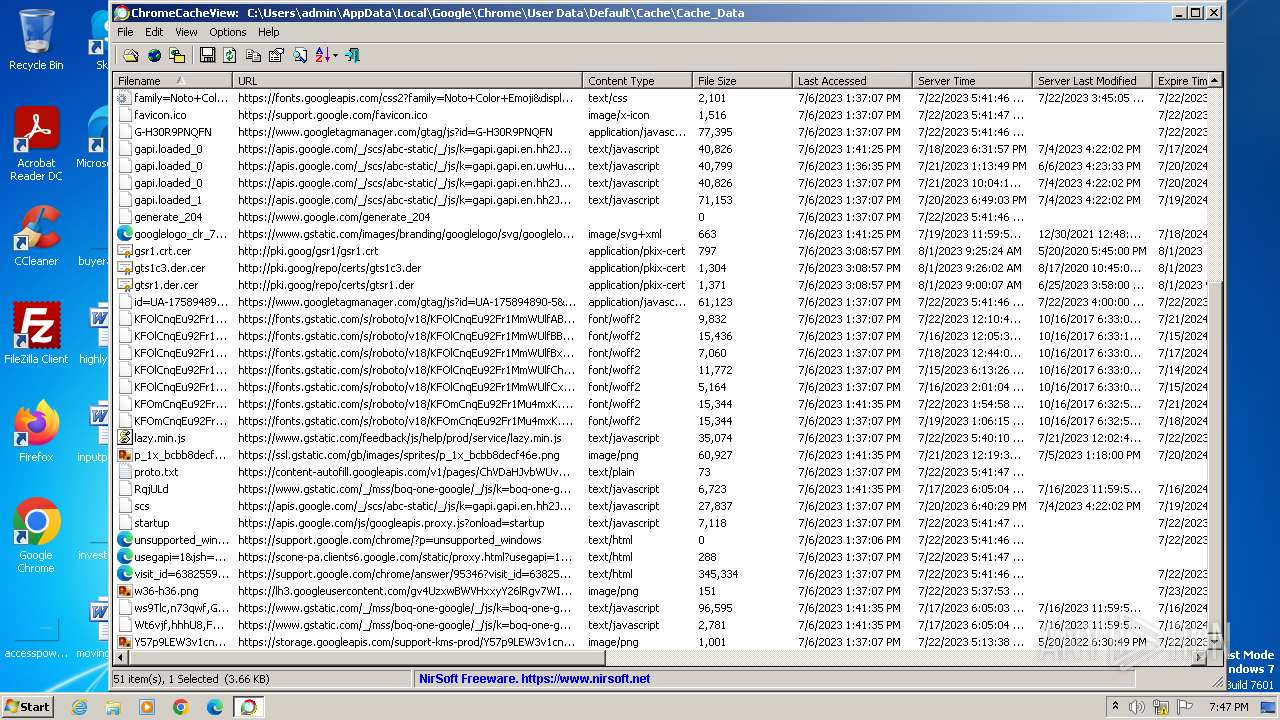Open Microsoft Edge from the taskbar
This screenshot has height=720, width=1280.
(x=214, y=707)
